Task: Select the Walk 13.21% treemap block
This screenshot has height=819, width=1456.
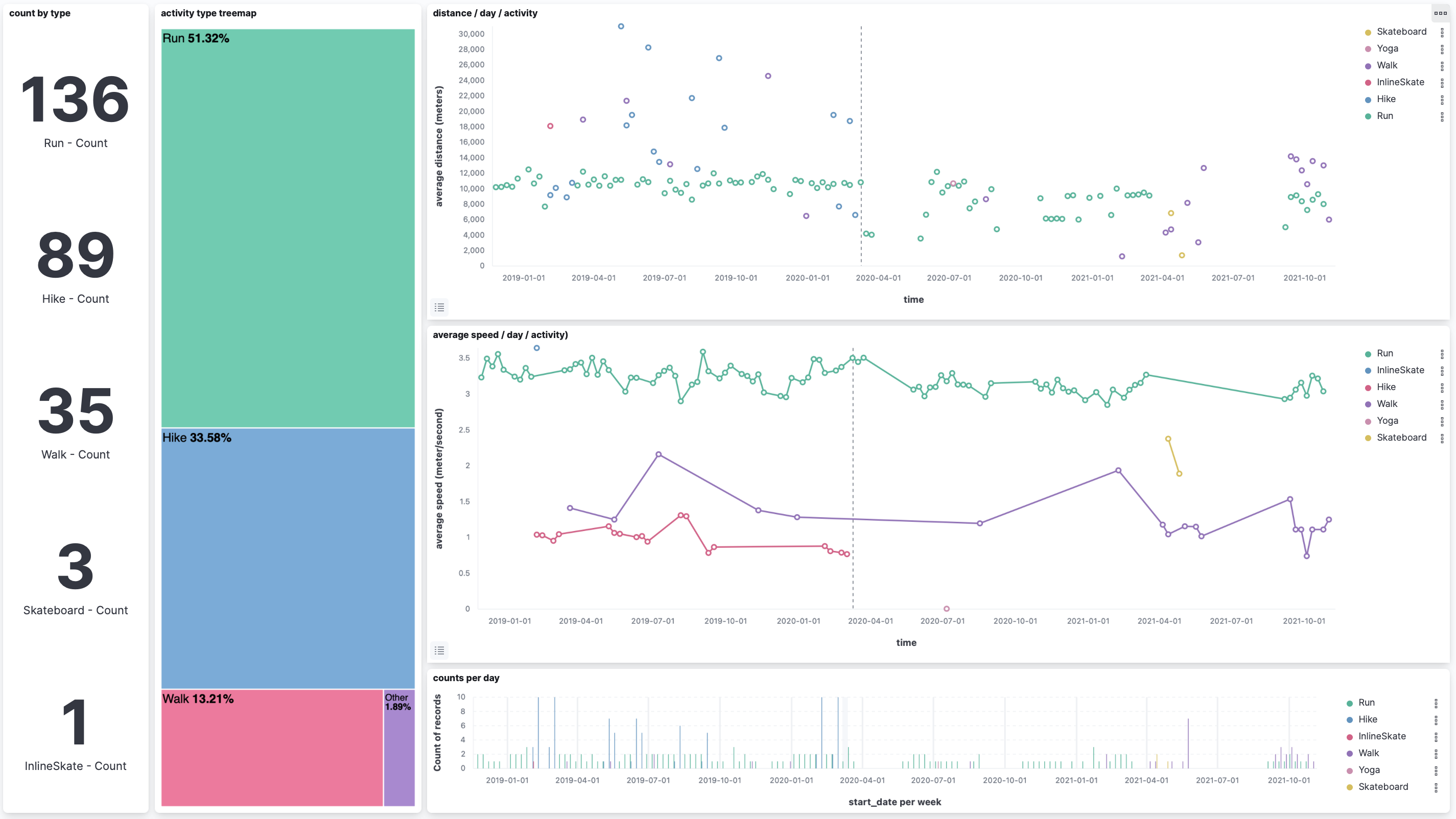Action: point(272,748)
